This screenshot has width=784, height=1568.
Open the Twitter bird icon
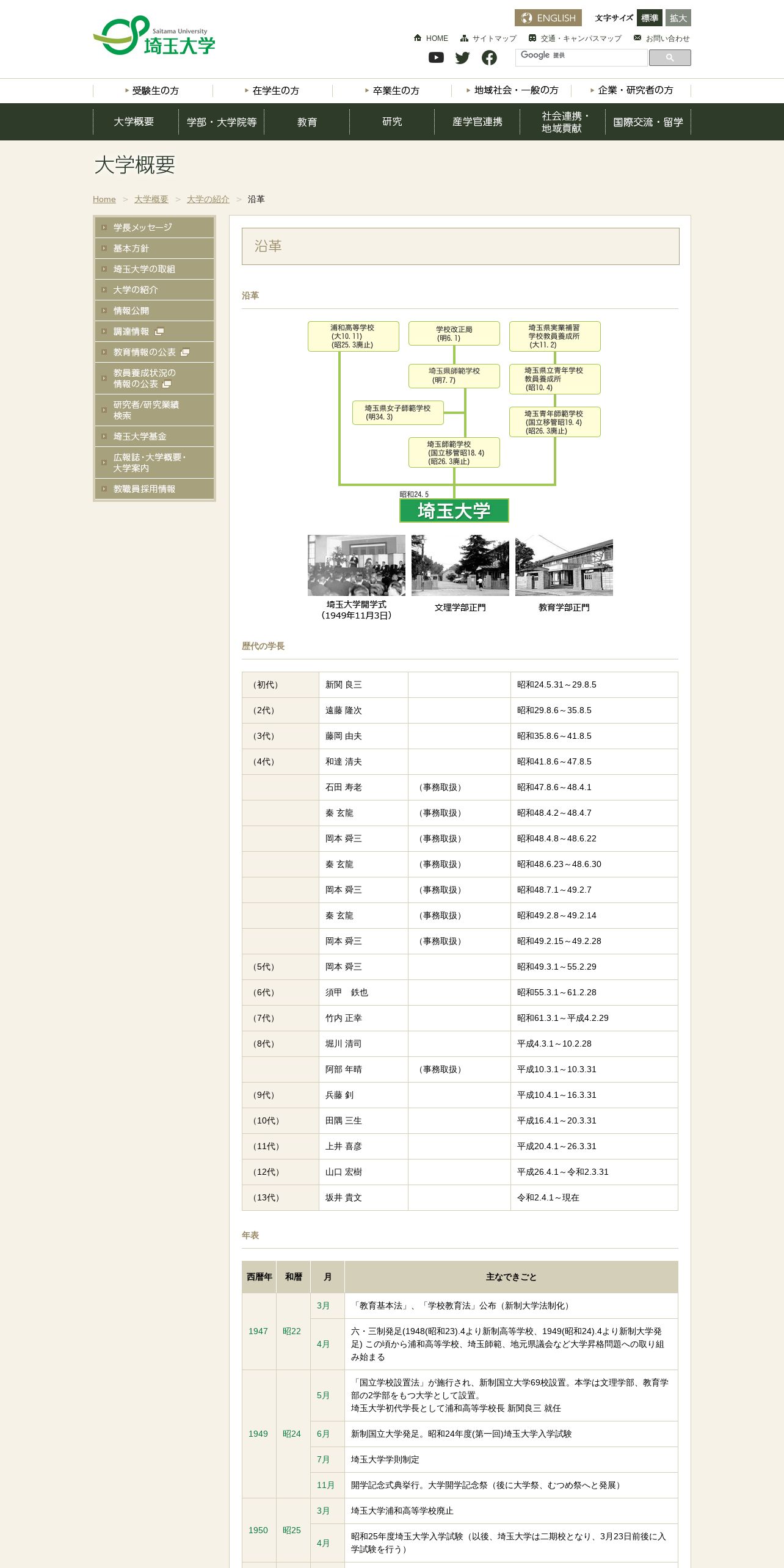[x=463, y=57]
